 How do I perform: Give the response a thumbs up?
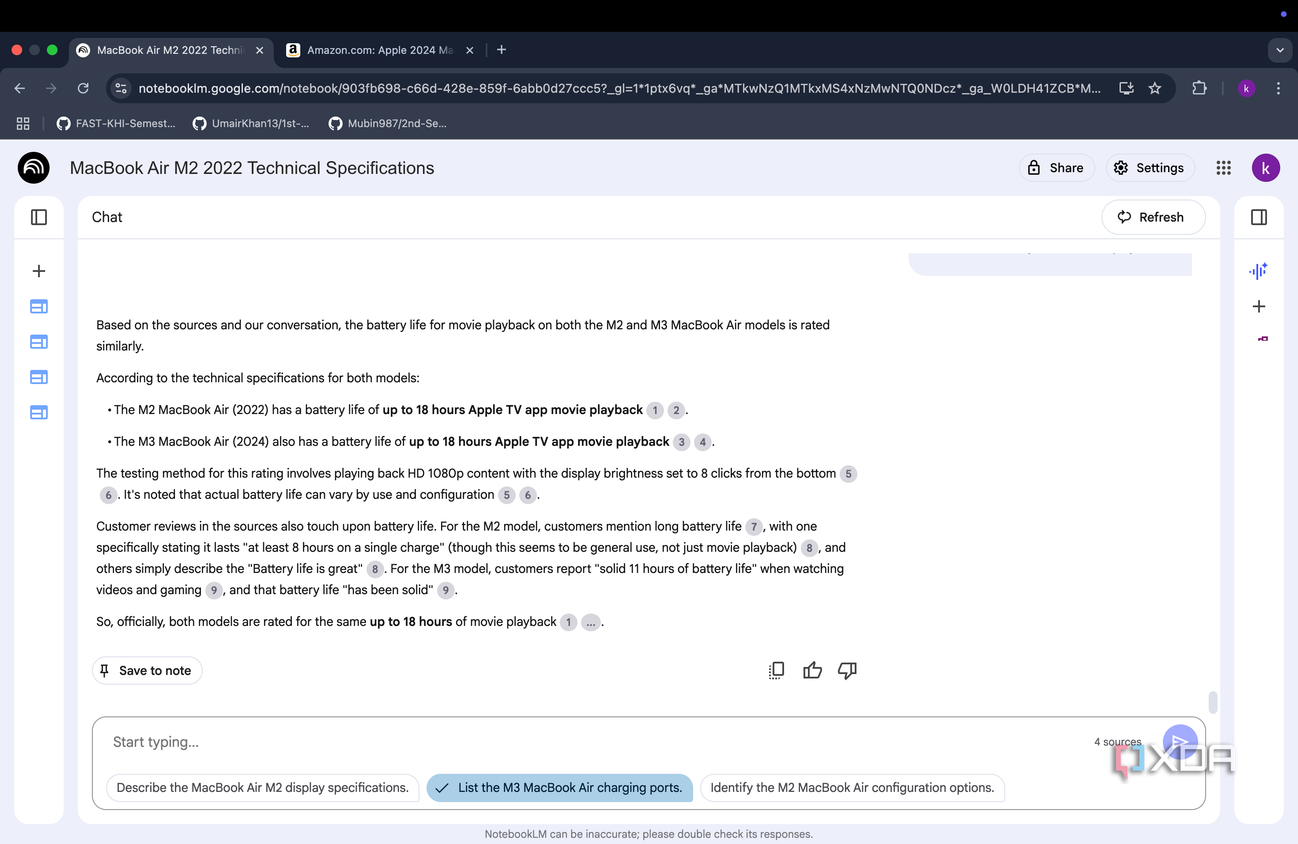click(x=812, y=671)
